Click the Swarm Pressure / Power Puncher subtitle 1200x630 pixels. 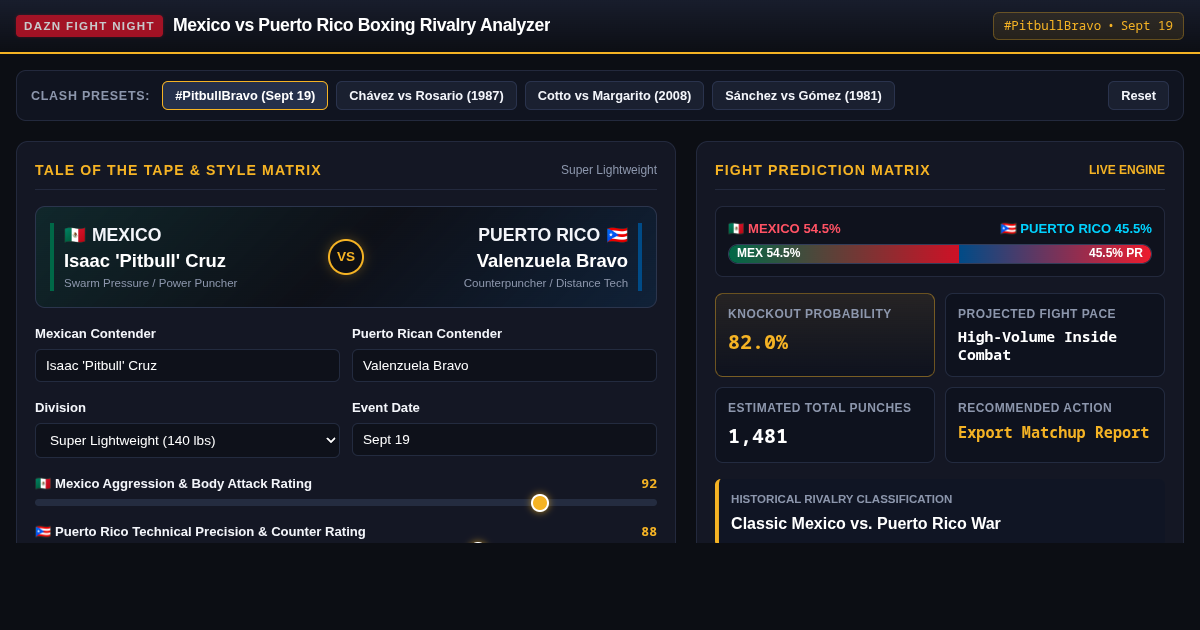coord(151,283)
